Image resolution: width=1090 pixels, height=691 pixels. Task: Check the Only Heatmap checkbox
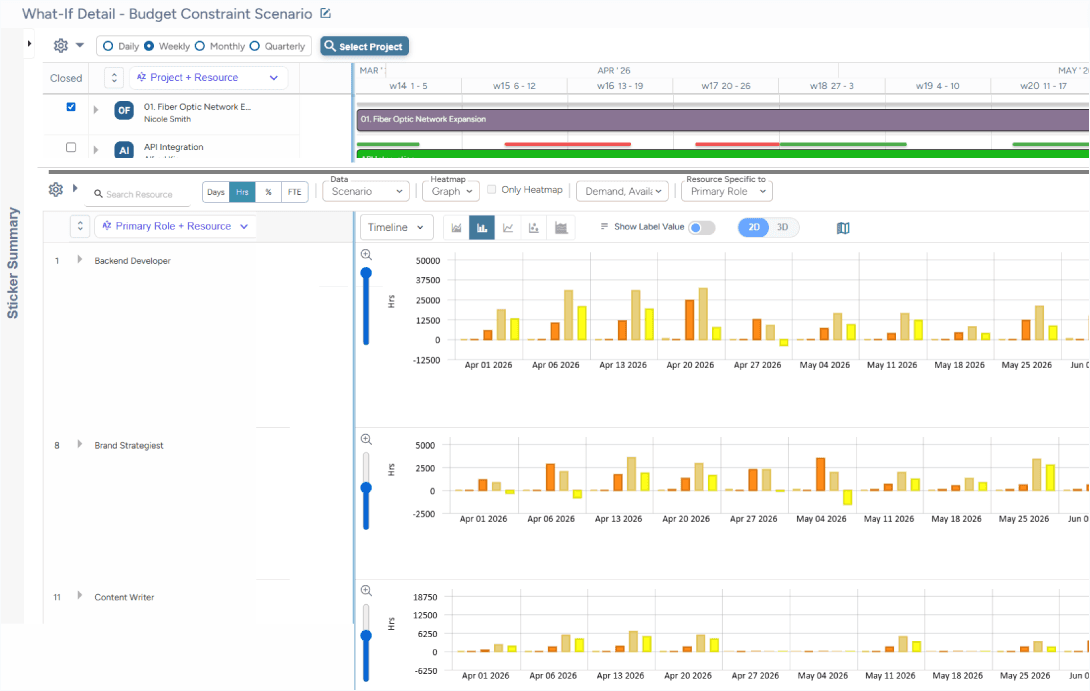click(491, 189)
